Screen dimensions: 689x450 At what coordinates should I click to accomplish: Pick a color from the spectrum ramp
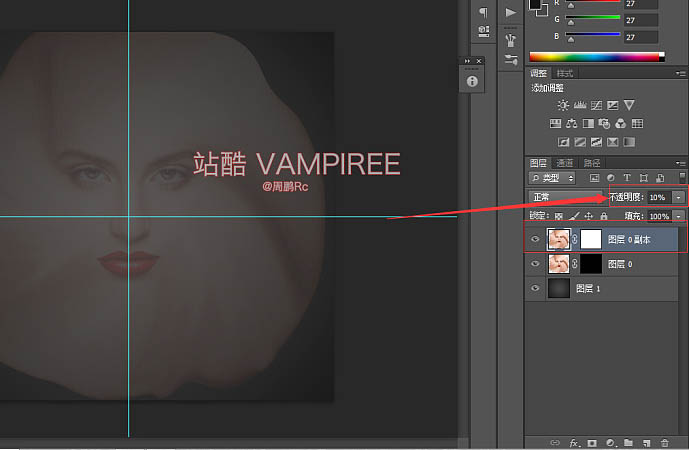click(597, 57)
